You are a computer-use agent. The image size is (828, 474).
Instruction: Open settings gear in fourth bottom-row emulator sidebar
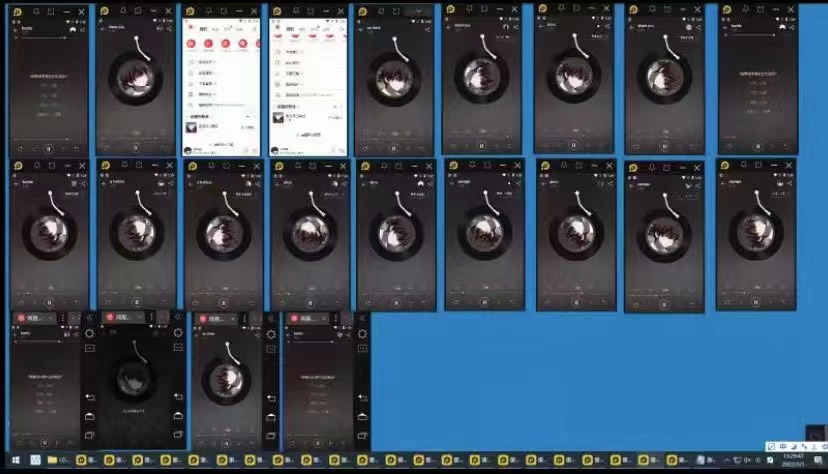click(x=362, y=334)
